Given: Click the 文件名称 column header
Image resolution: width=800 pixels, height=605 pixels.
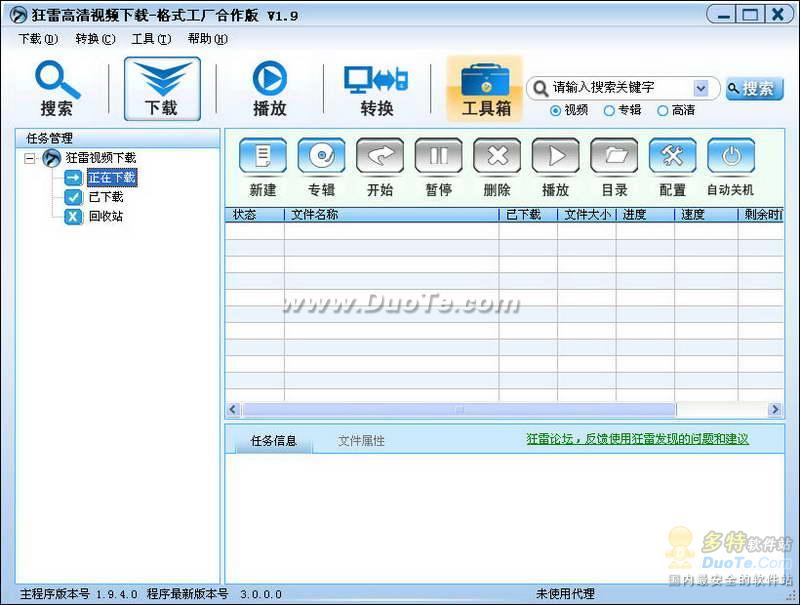Looking at the screenshot, I should 391,215.
